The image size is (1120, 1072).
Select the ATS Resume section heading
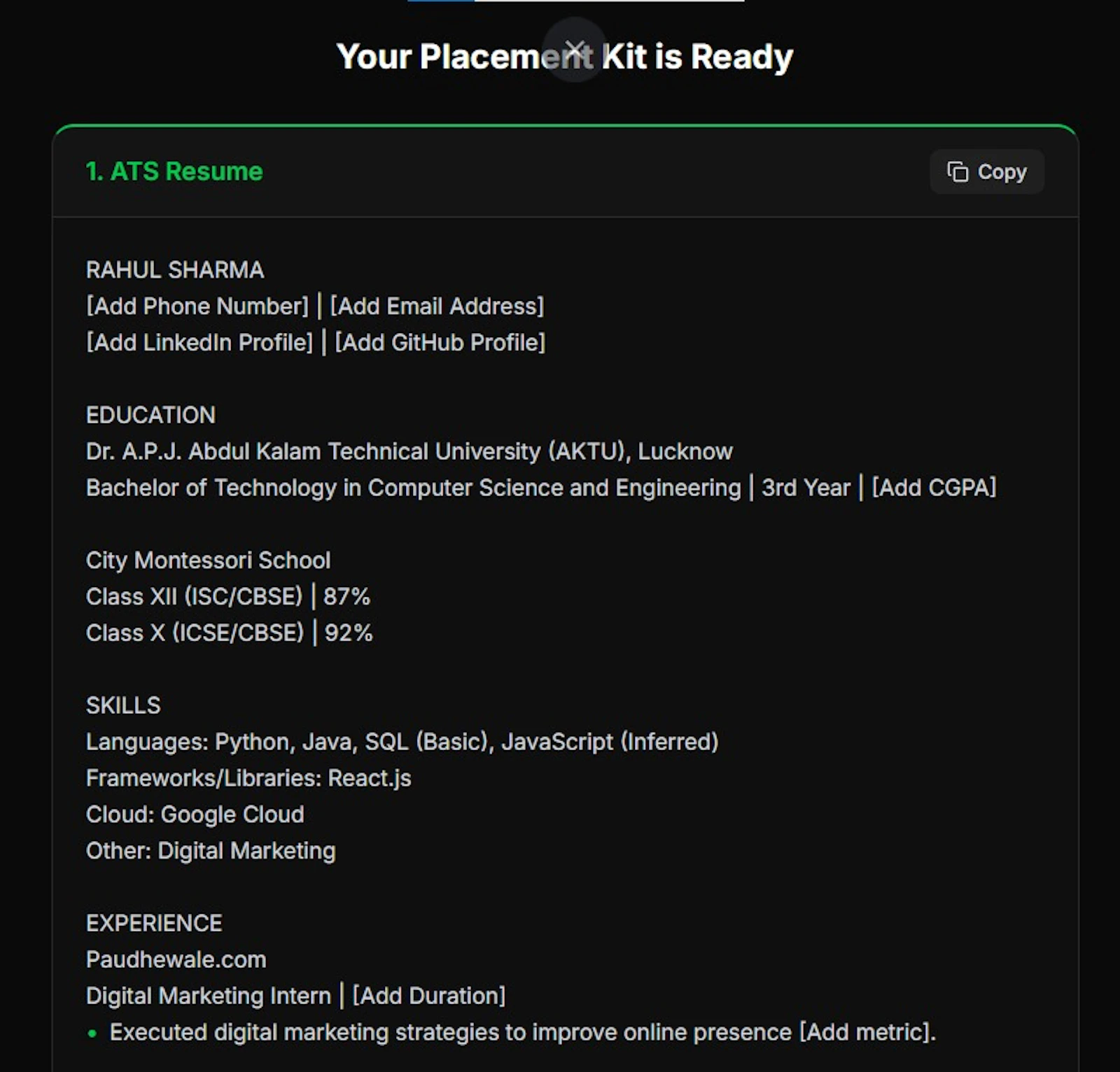pyautogui.click(x=173, y=171)
